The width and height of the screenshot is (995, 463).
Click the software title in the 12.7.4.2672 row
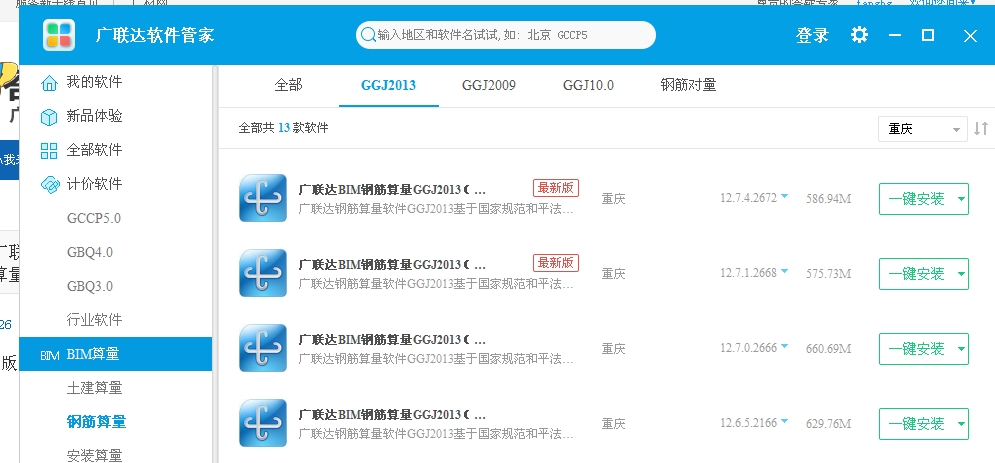(392, 190)
